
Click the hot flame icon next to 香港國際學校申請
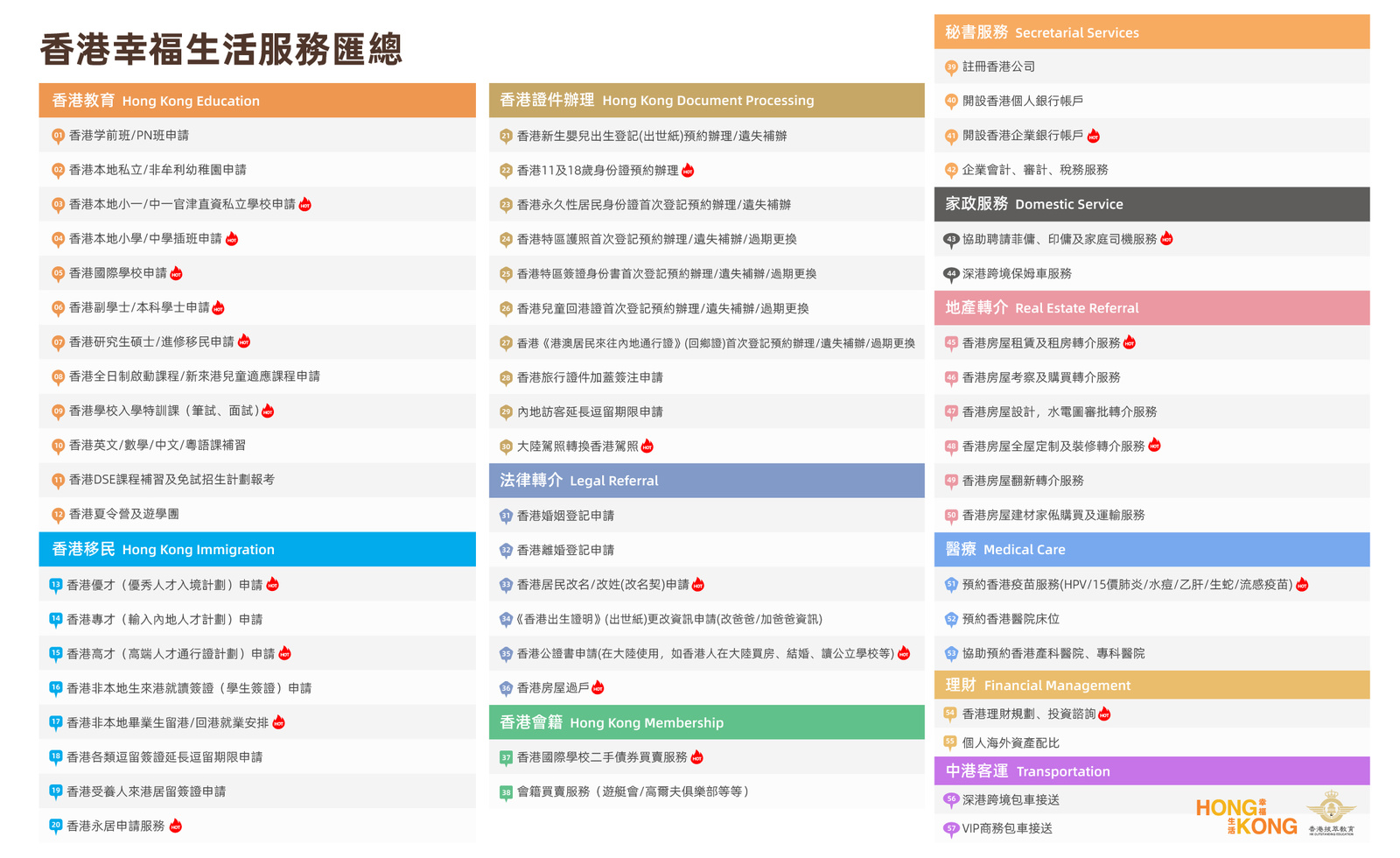coord(177,273)
